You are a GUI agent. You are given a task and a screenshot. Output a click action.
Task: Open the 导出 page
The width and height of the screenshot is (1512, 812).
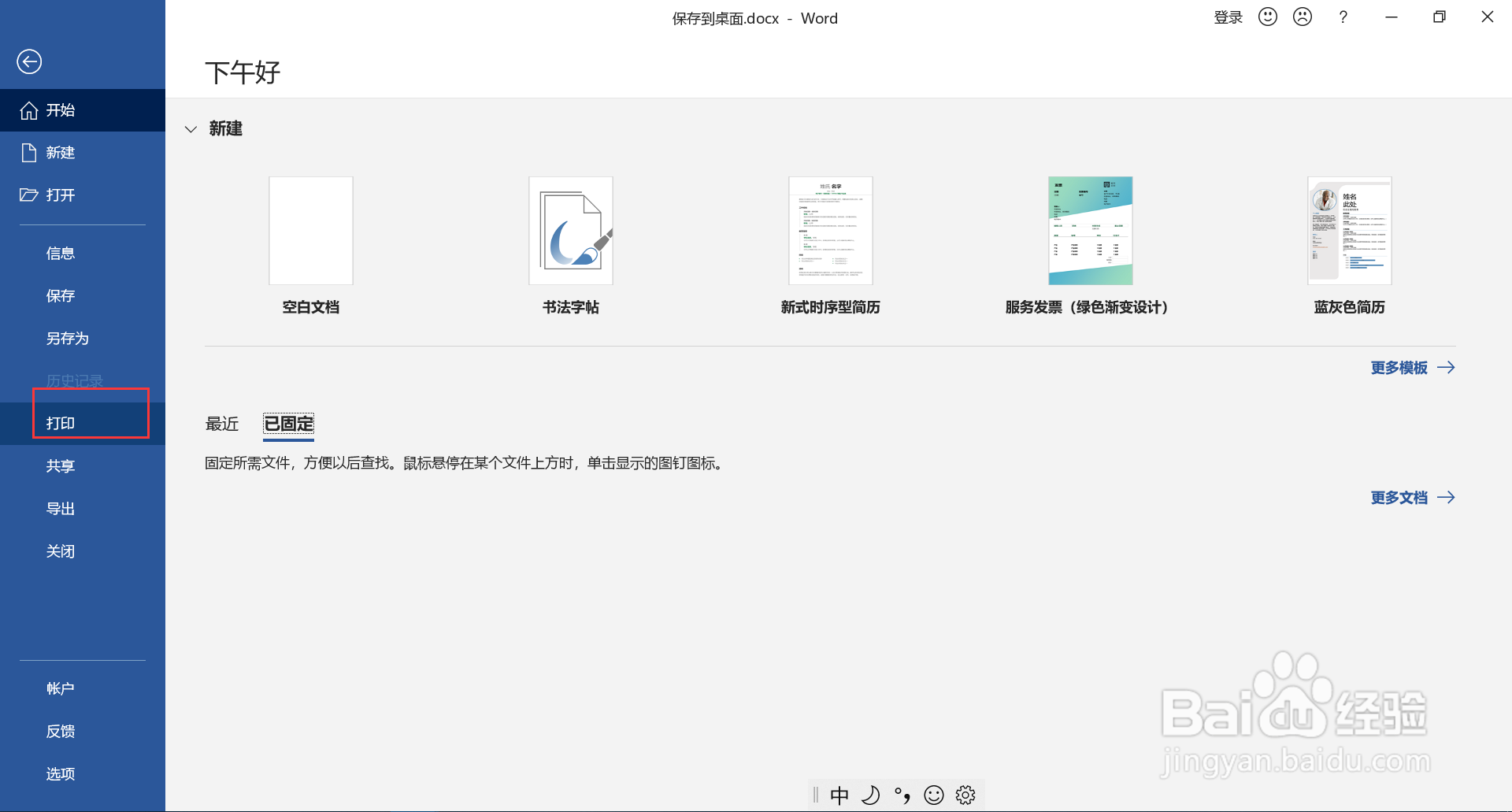(83, 509)
